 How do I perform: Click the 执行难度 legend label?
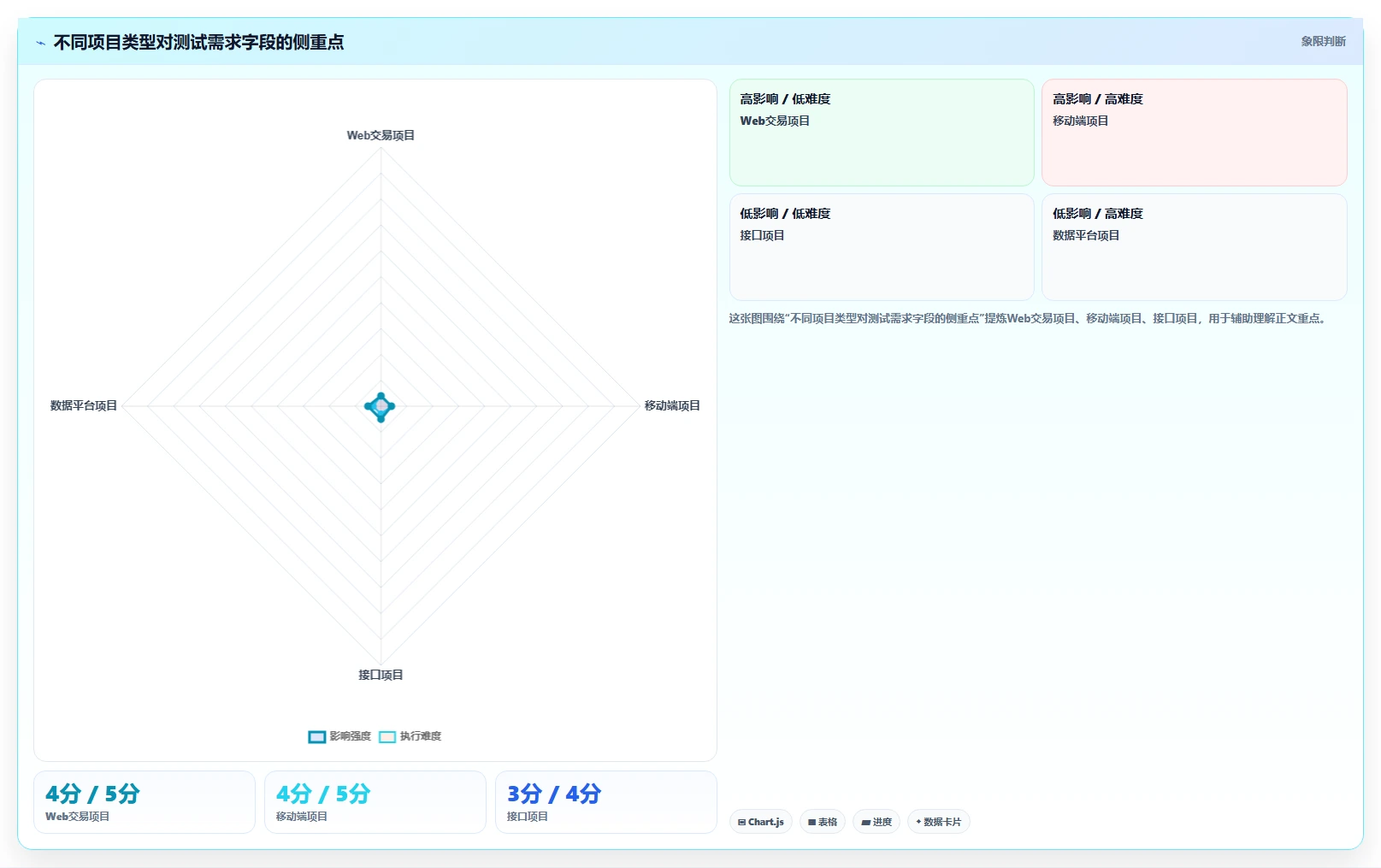(x=421, y=736)
